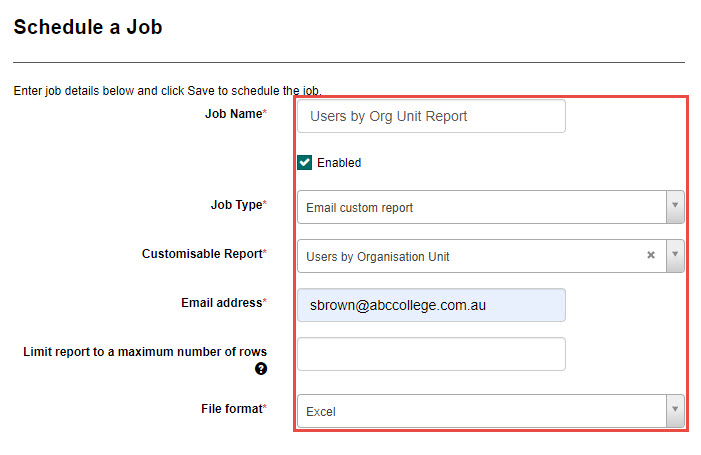
Task: Click the "Job Name" field label
Action: click(235, 114)
